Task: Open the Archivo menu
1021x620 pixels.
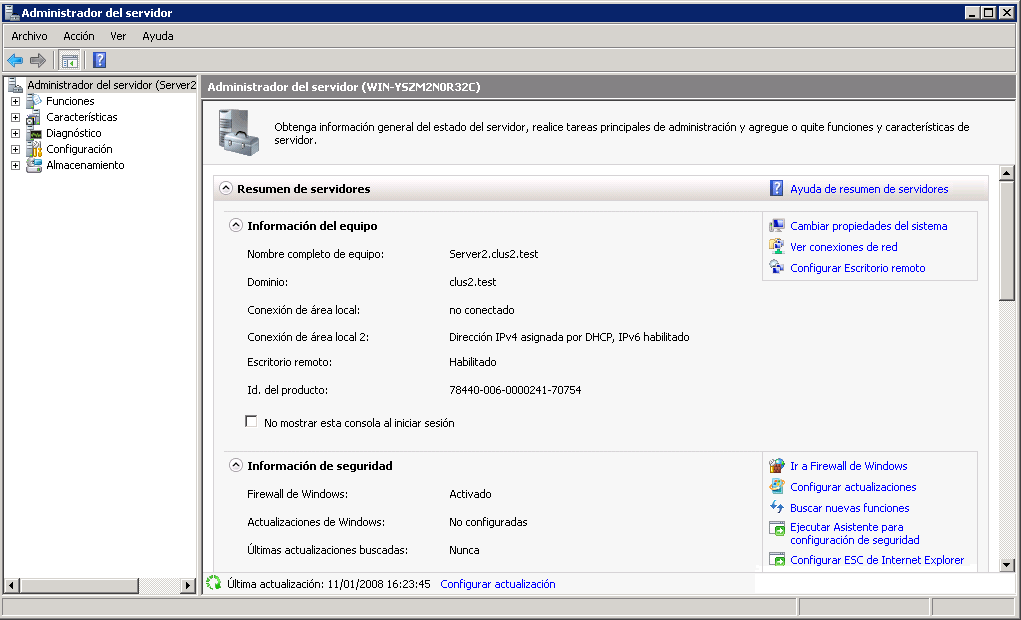Action: coord(29,36)
